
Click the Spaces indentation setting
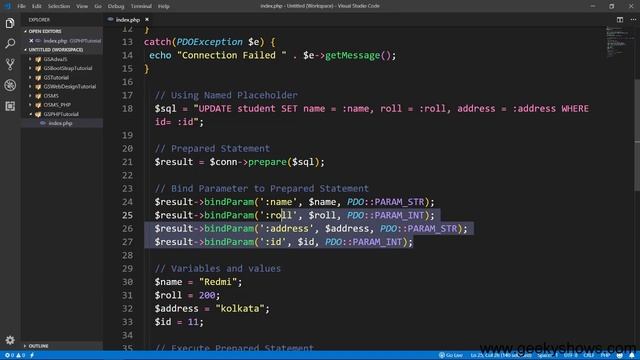(x=547, y=355)
